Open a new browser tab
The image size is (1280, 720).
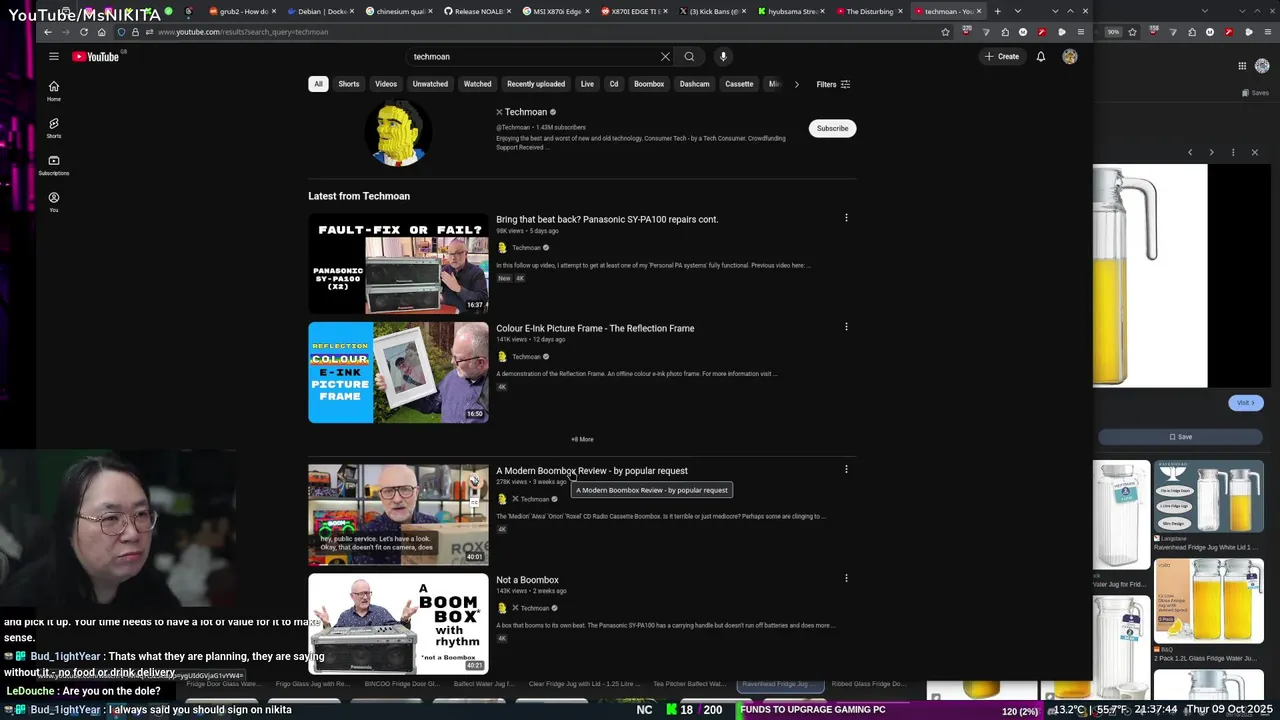point(997,11)
